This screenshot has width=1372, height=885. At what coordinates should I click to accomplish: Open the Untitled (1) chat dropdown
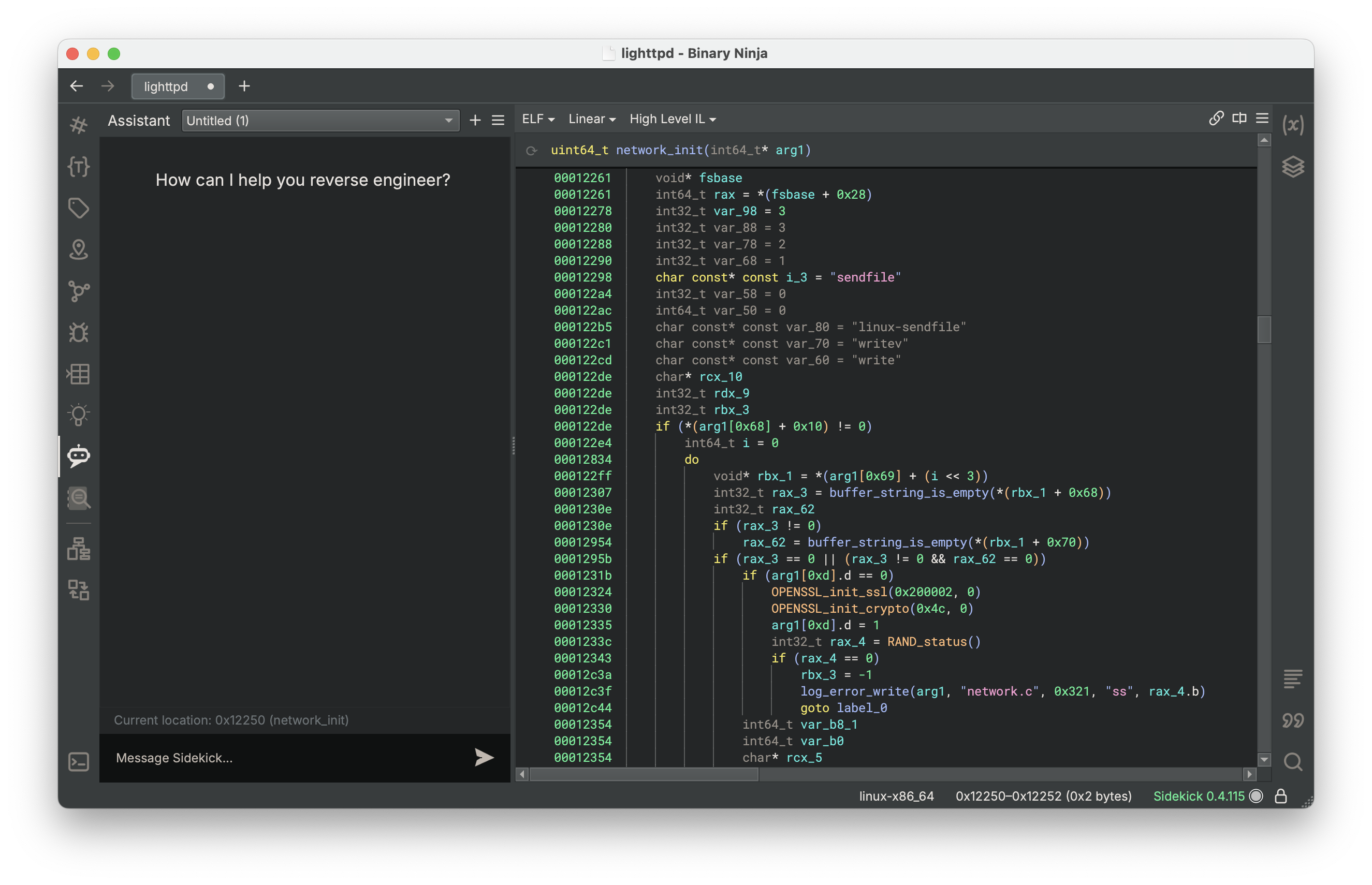320,121
